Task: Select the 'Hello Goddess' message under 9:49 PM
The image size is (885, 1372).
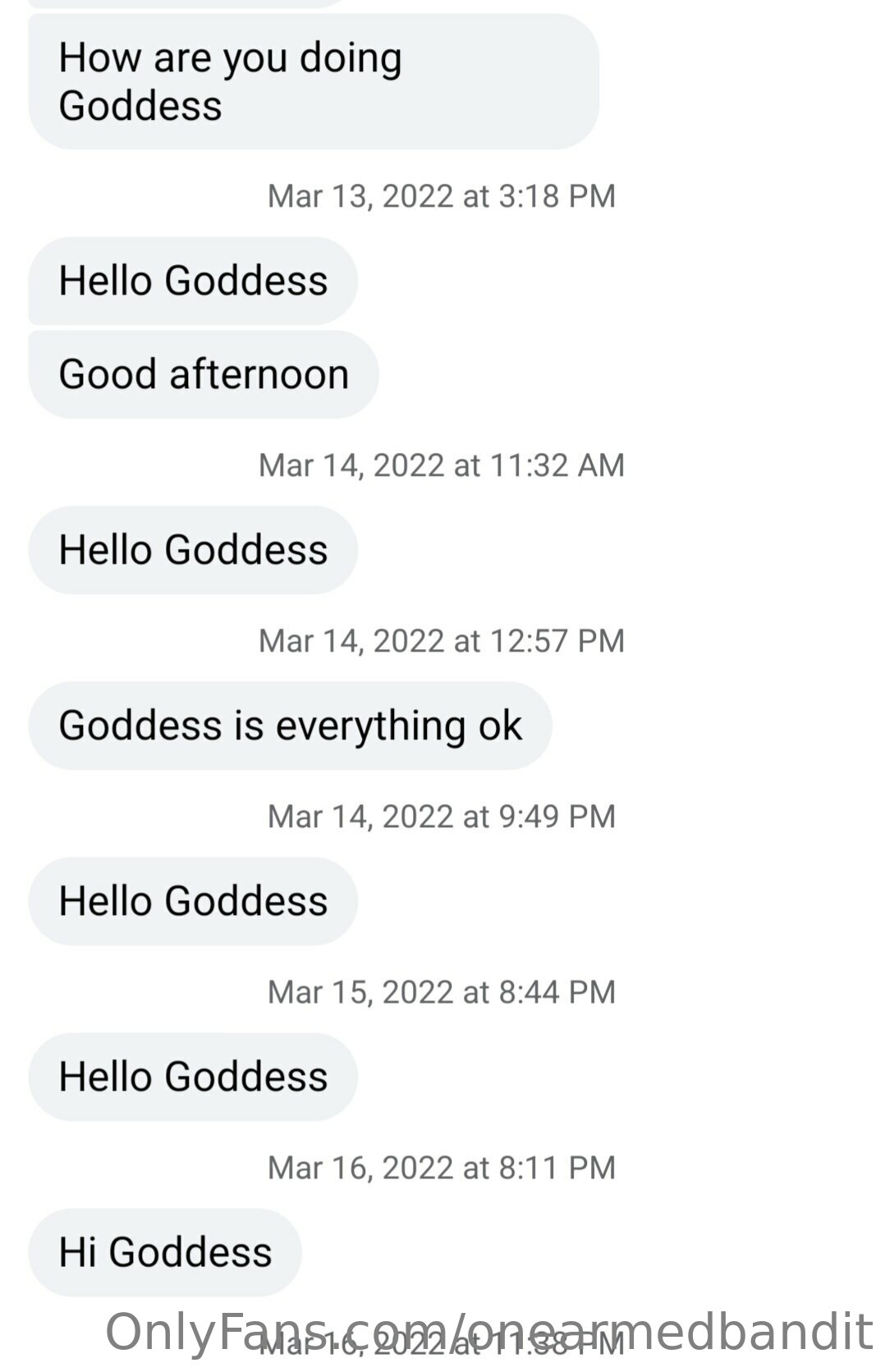Action: [x=193, y=901]
